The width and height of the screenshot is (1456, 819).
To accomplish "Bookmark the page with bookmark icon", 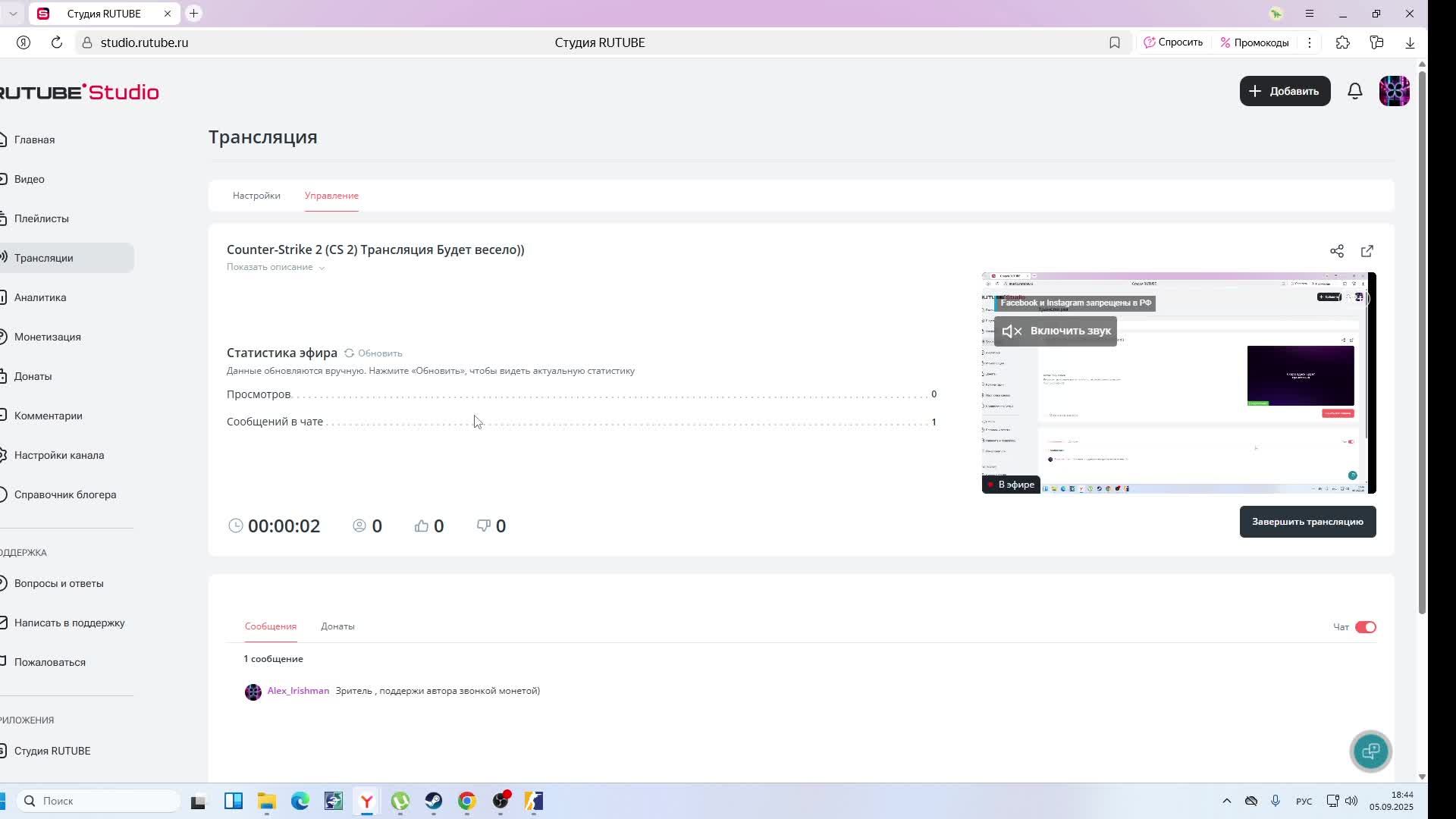I will coord(1114,42).
